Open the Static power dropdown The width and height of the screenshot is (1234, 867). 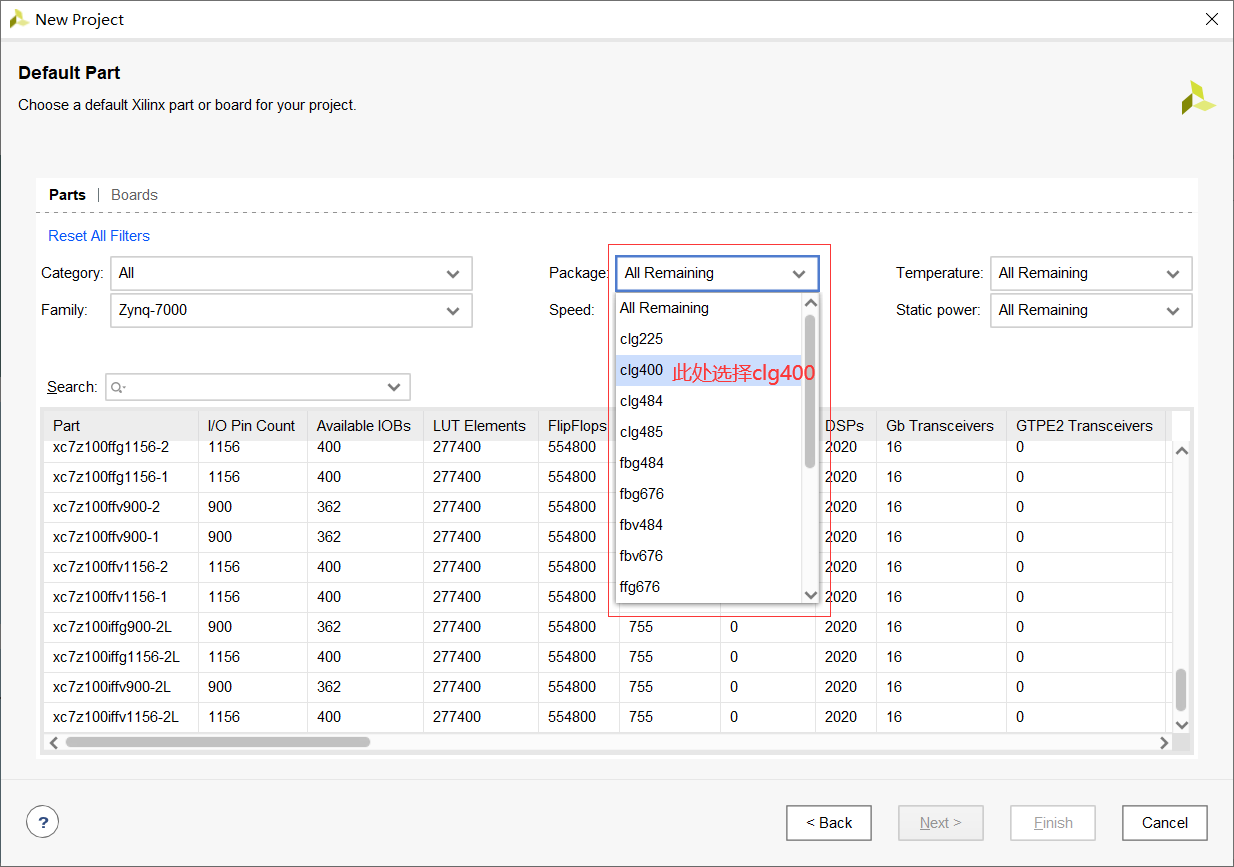click(x=1091, y=310)
